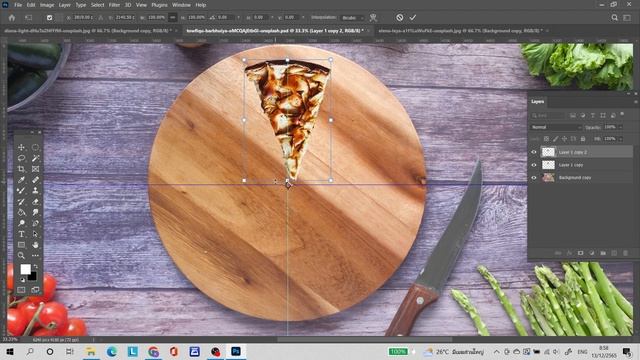This screenshot has height=360, width=640.
Task: Select the Healing Brush tool
Action: (x=36, y=180)
